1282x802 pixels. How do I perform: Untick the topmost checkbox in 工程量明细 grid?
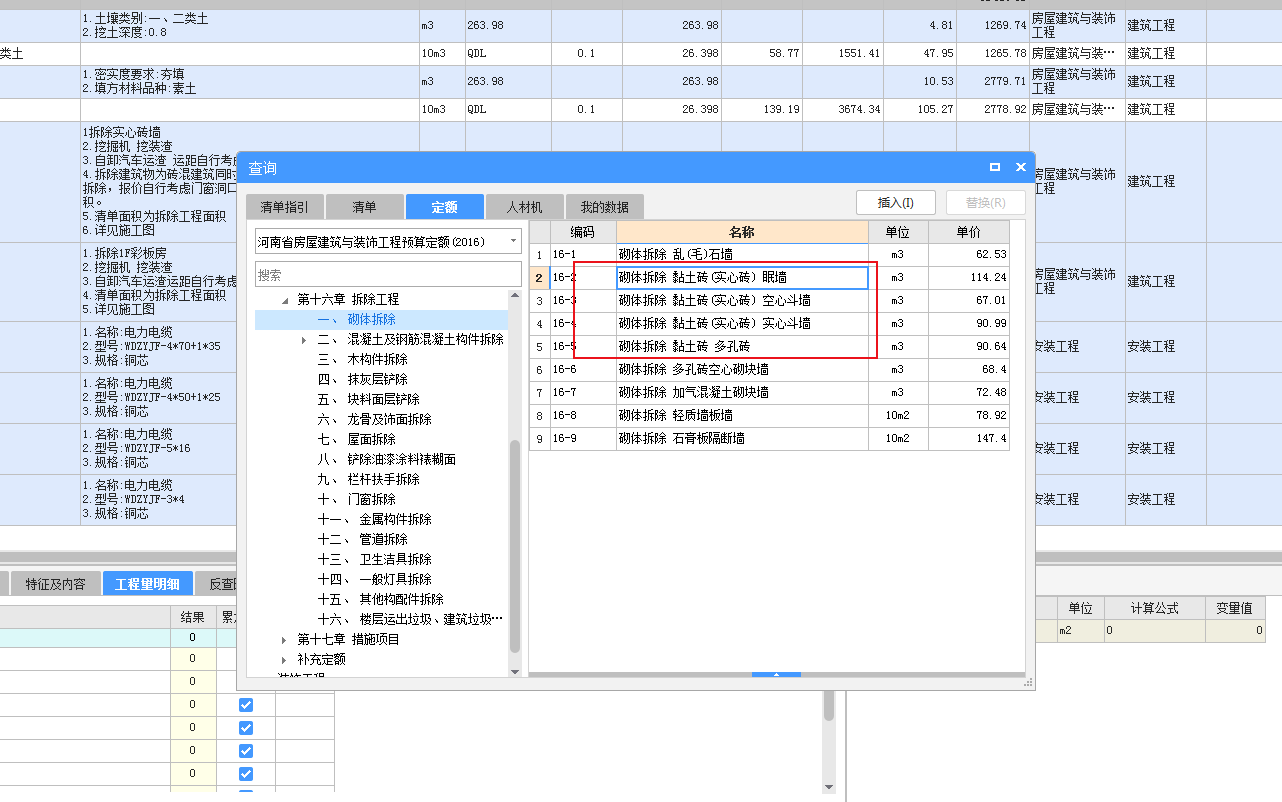(x=246, y=705)
